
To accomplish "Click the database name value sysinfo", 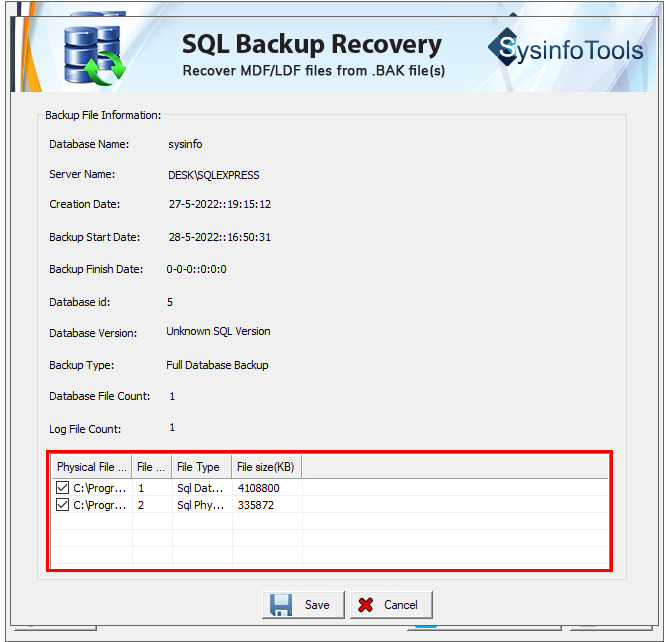I will coord(185,144).
